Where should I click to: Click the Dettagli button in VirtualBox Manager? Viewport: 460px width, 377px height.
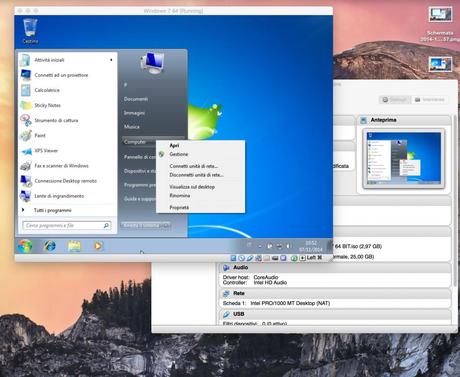(394, 100)
